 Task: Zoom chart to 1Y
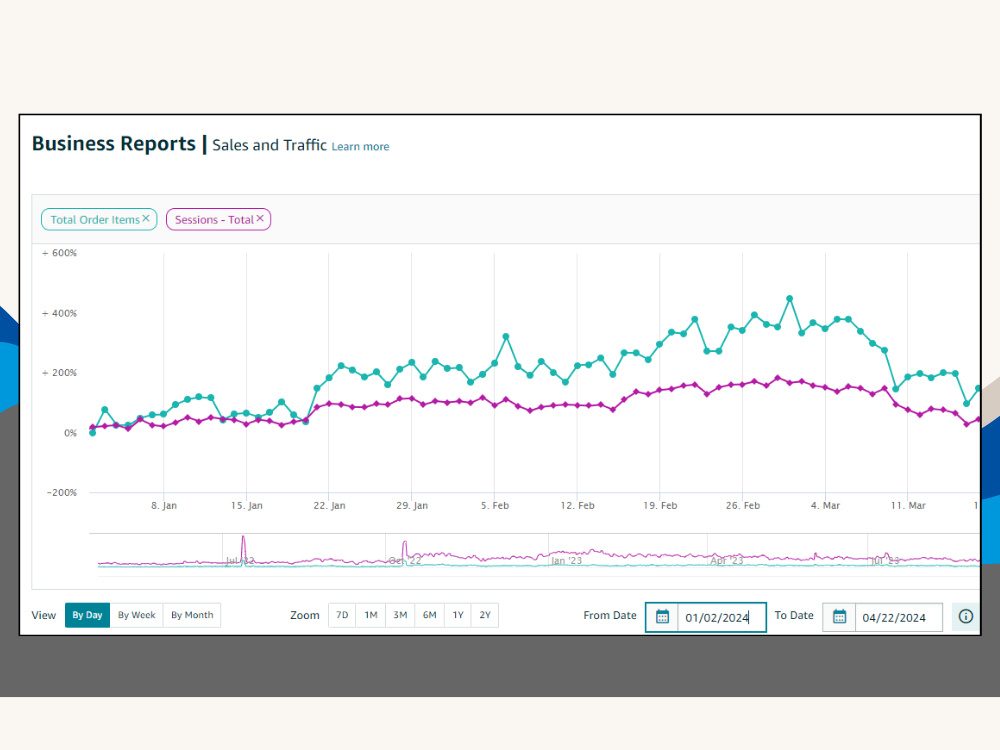[x=458, y=615]
